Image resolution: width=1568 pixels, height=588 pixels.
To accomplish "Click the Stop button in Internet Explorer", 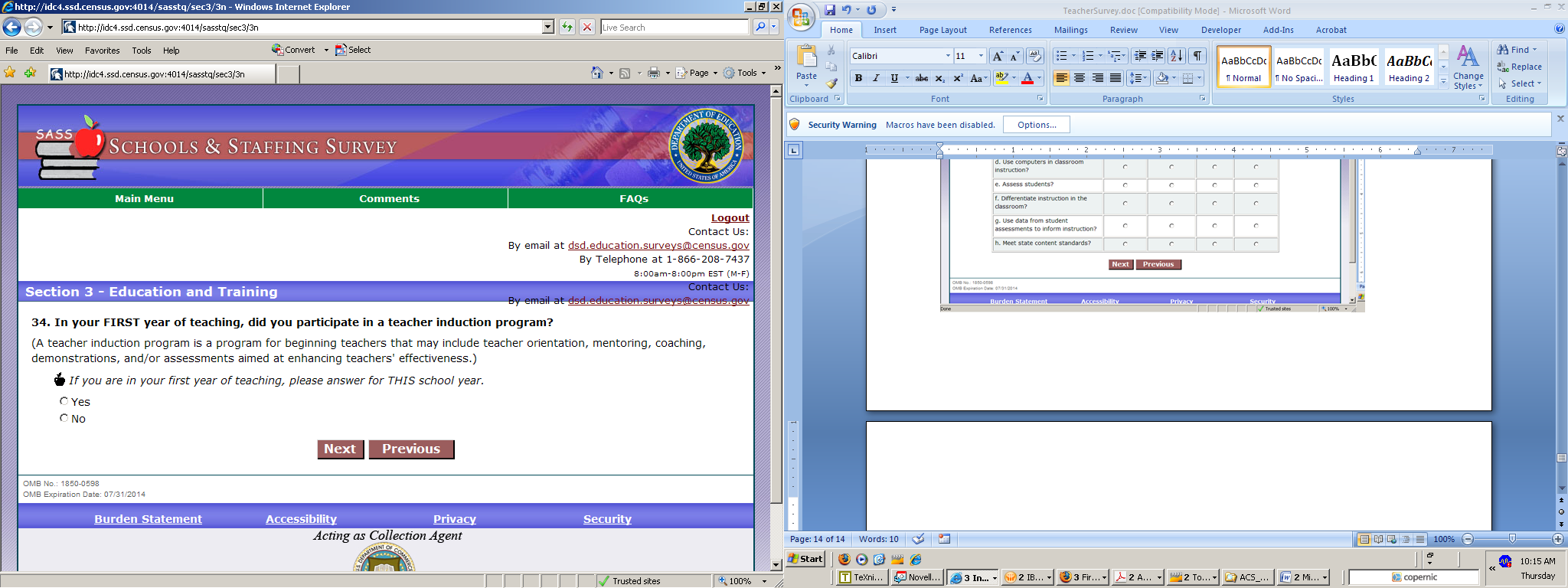I will (x=587, y=28).
